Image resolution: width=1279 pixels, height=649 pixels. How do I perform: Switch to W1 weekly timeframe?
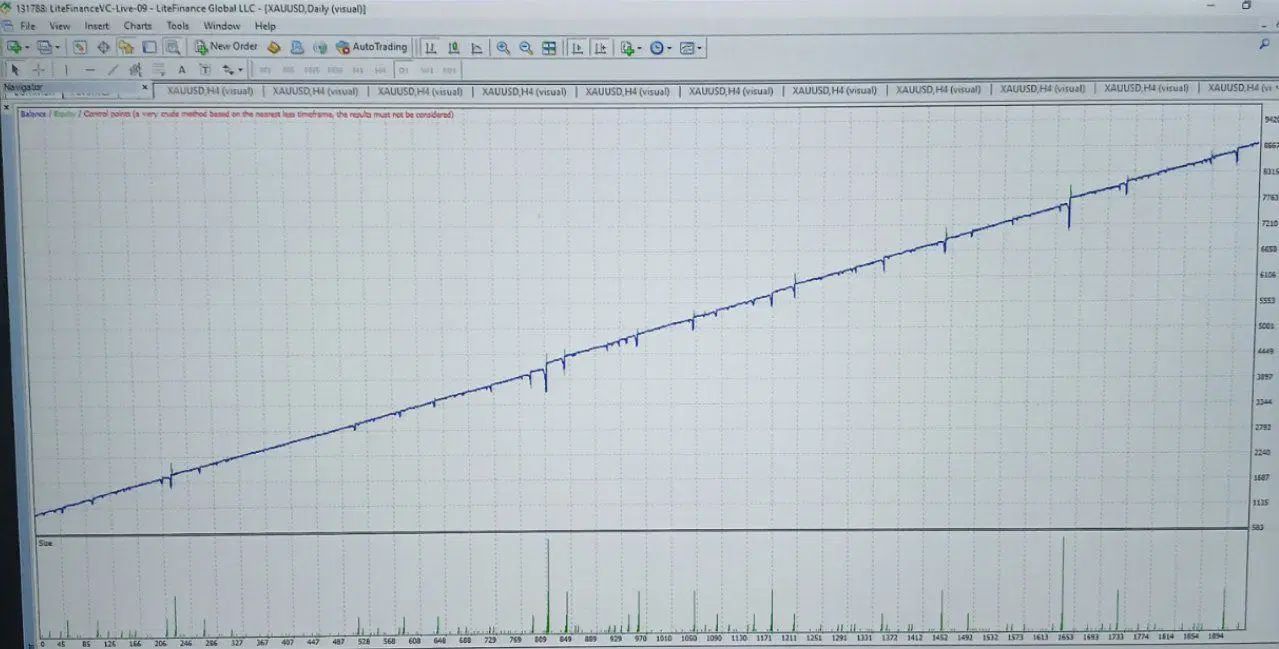coord(427,70)
